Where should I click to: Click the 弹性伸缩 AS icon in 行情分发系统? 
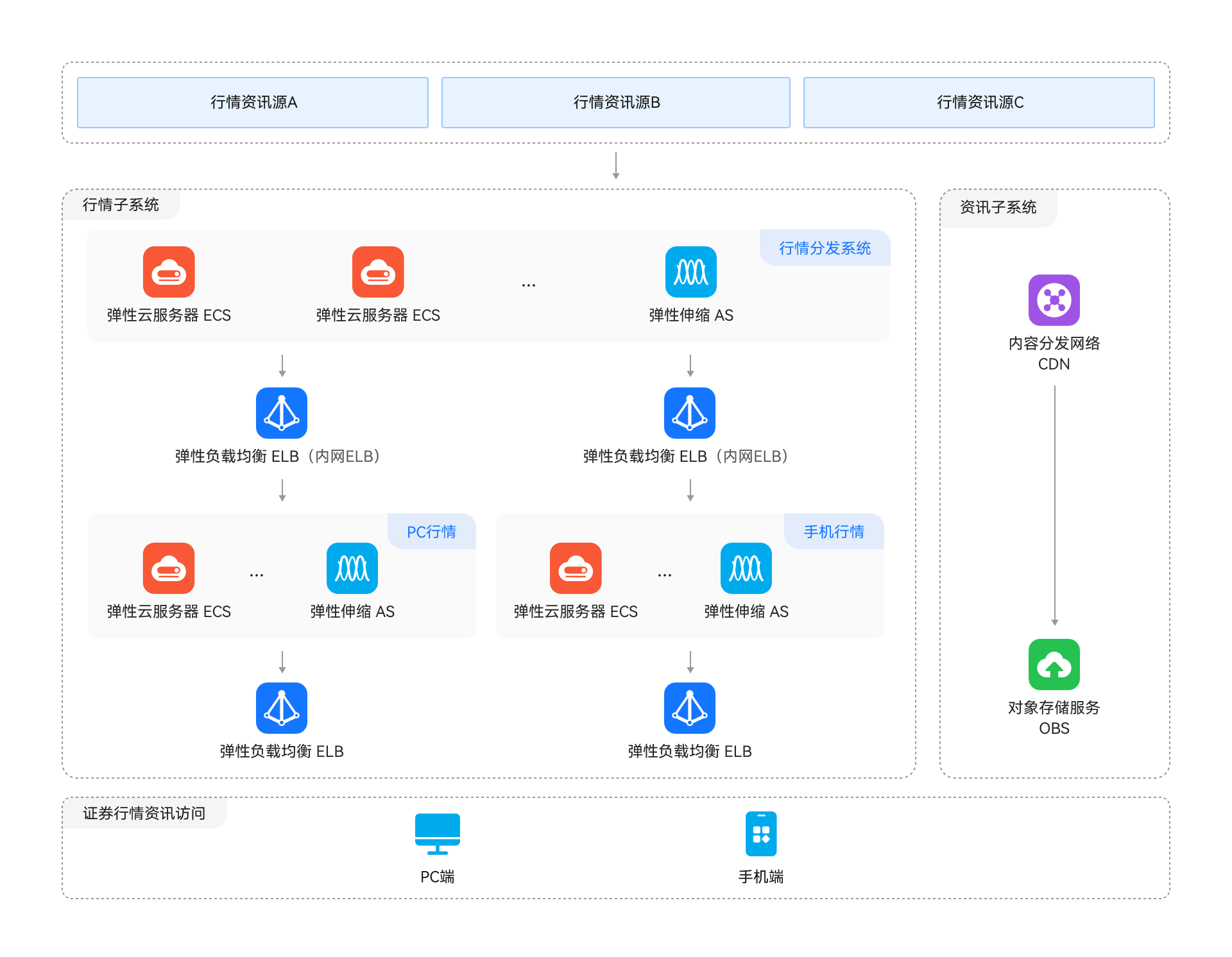(x=690, y=272)
